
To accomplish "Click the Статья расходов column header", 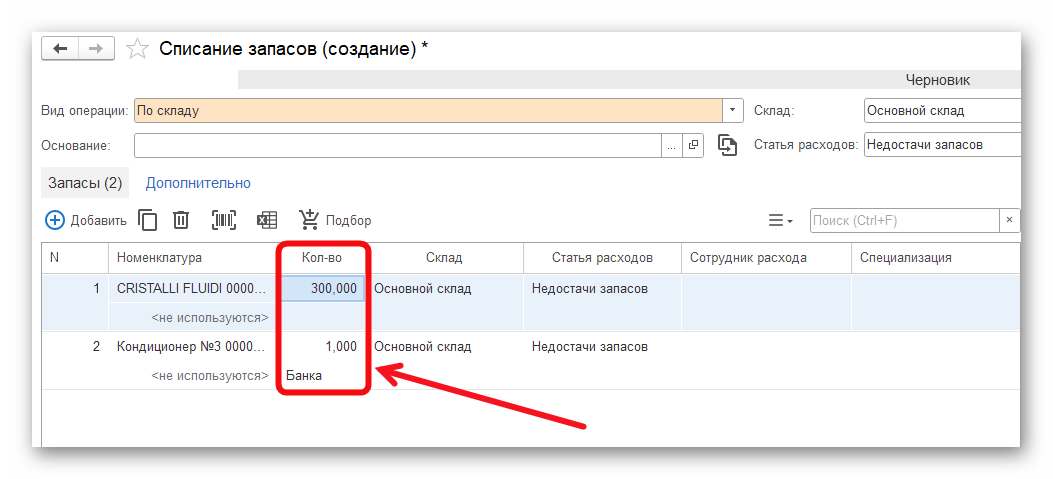I will 602,258.
